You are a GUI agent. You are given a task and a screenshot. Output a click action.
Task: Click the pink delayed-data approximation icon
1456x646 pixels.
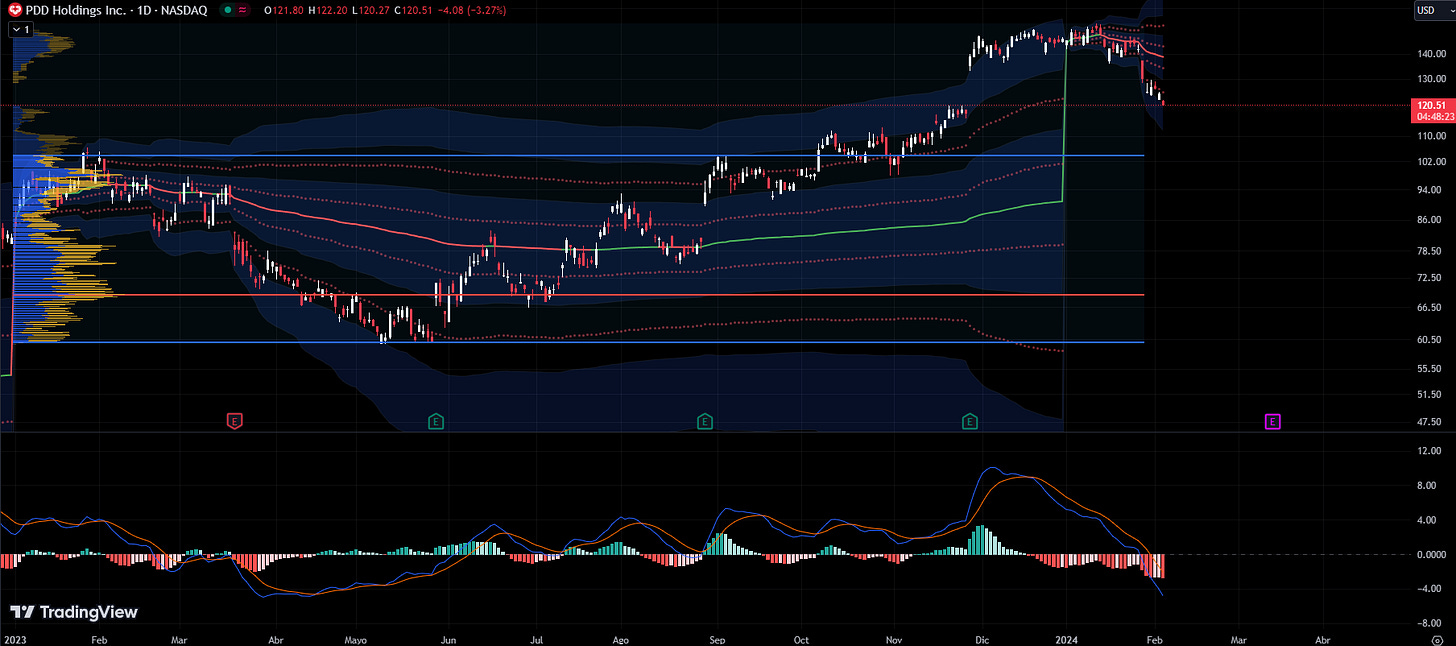click(243, 10)
